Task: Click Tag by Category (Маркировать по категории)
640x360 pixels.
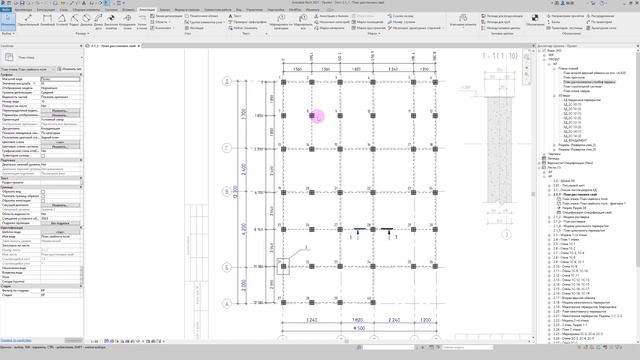Action: tap(281, 22)
